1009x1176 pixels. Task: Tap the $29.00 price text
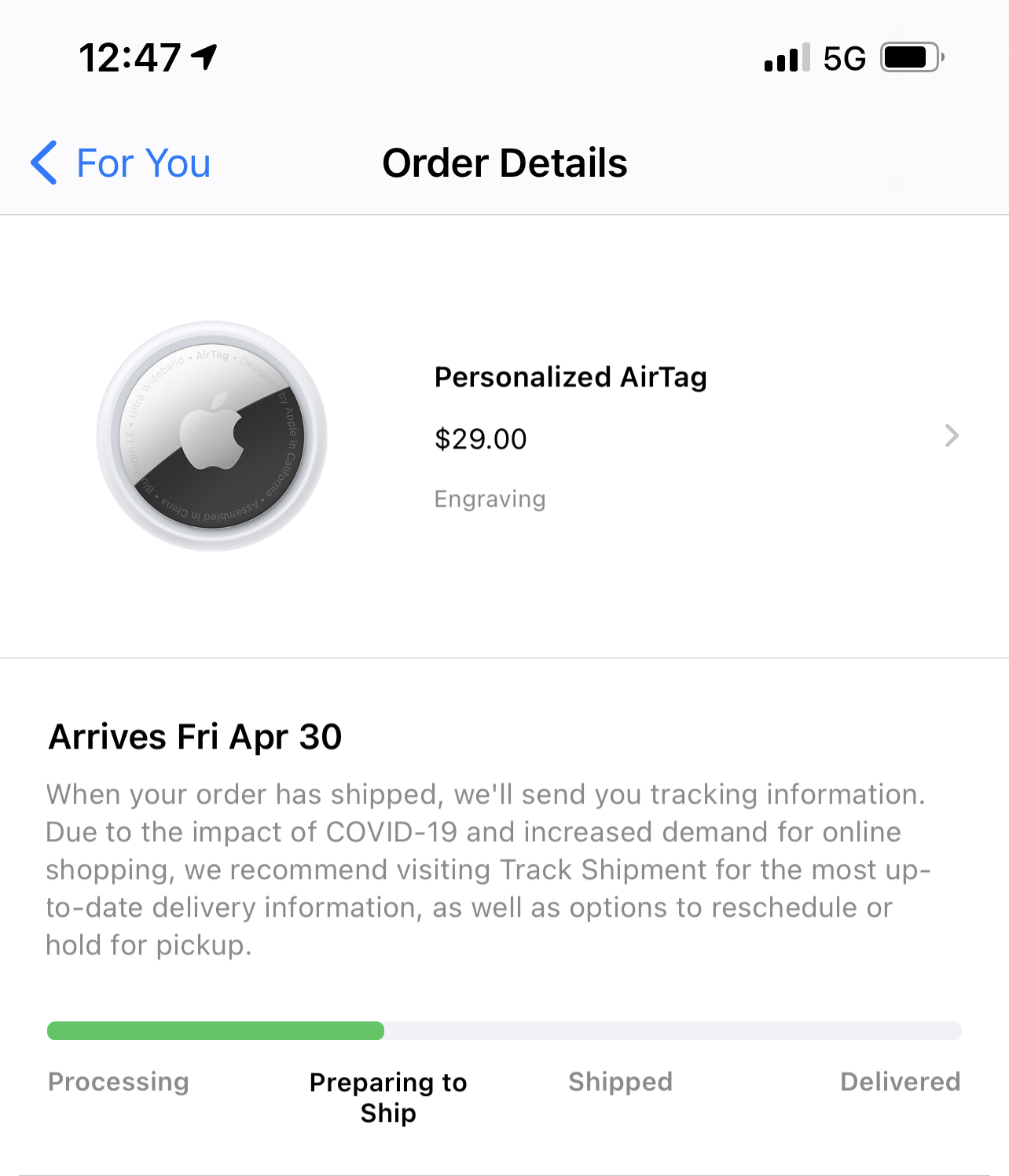(480, 439)
